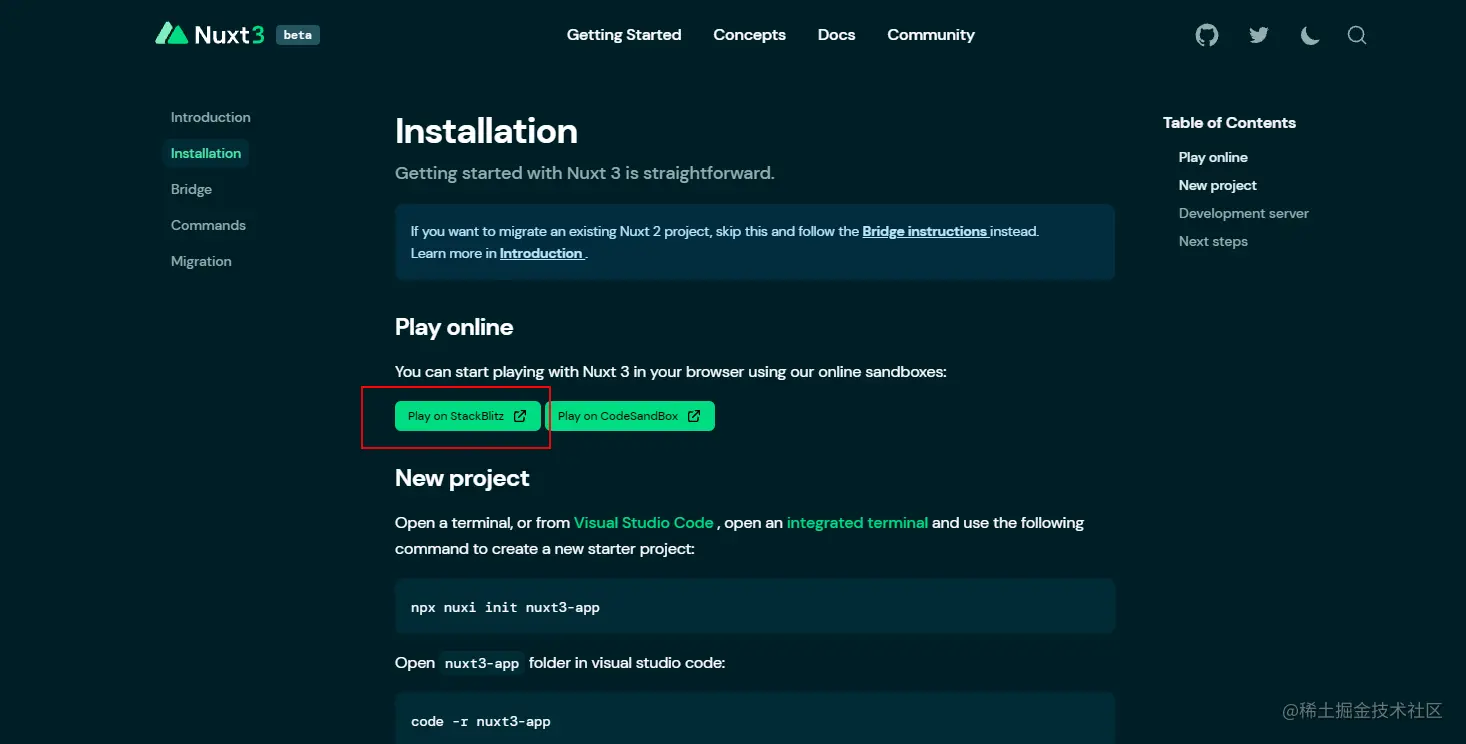Open the Visual Studio Code link
1466x744 pixels.
pos(643,523)
